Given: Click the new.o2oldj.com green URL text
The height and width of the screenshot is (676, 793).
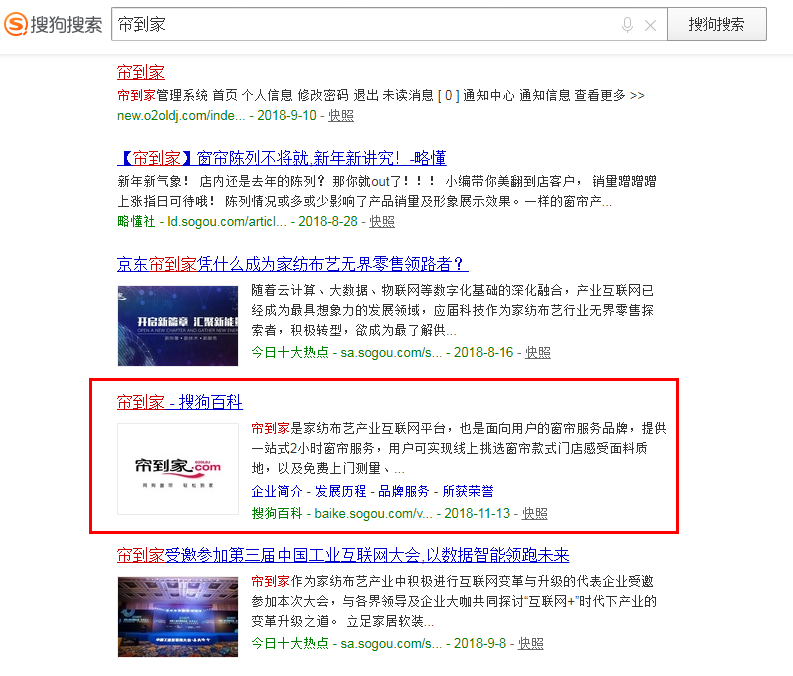Looking at the screenshot, I should coord(181,115).
